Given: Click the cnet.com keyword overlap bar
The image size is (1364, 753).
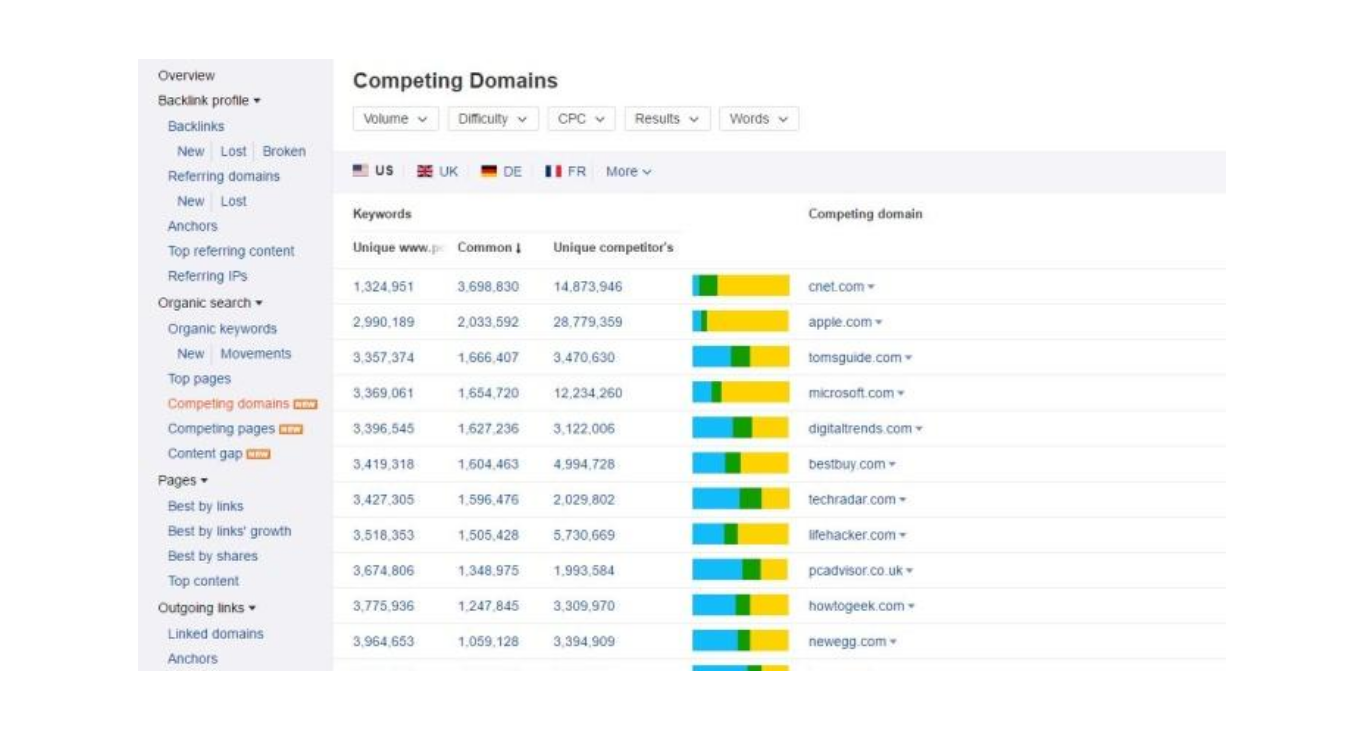Looking at the screenshot, I should coord(740,286).
